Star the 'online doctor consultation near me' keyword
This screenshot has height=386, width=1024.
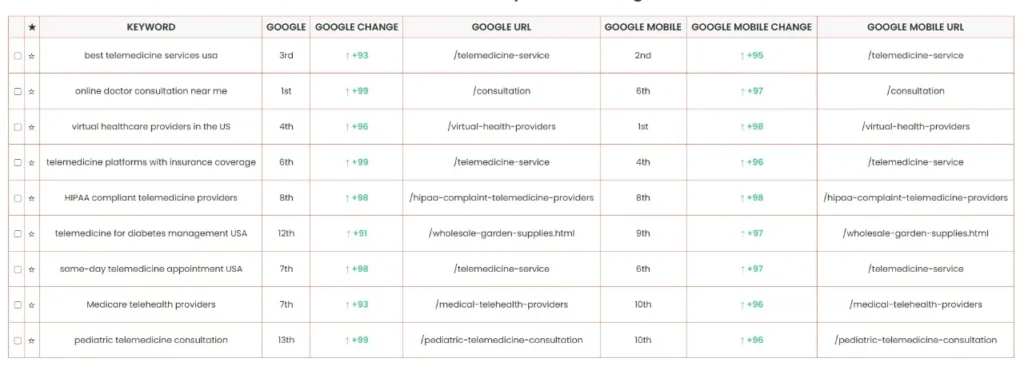click(32, 91)
